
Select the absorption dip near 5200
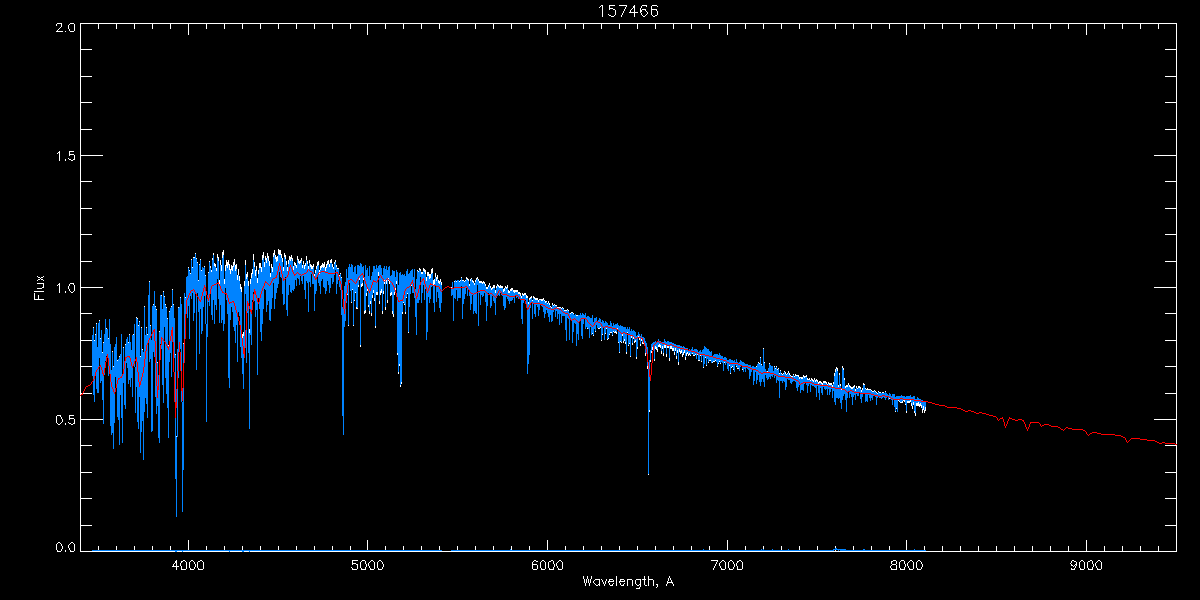point(400,383)
